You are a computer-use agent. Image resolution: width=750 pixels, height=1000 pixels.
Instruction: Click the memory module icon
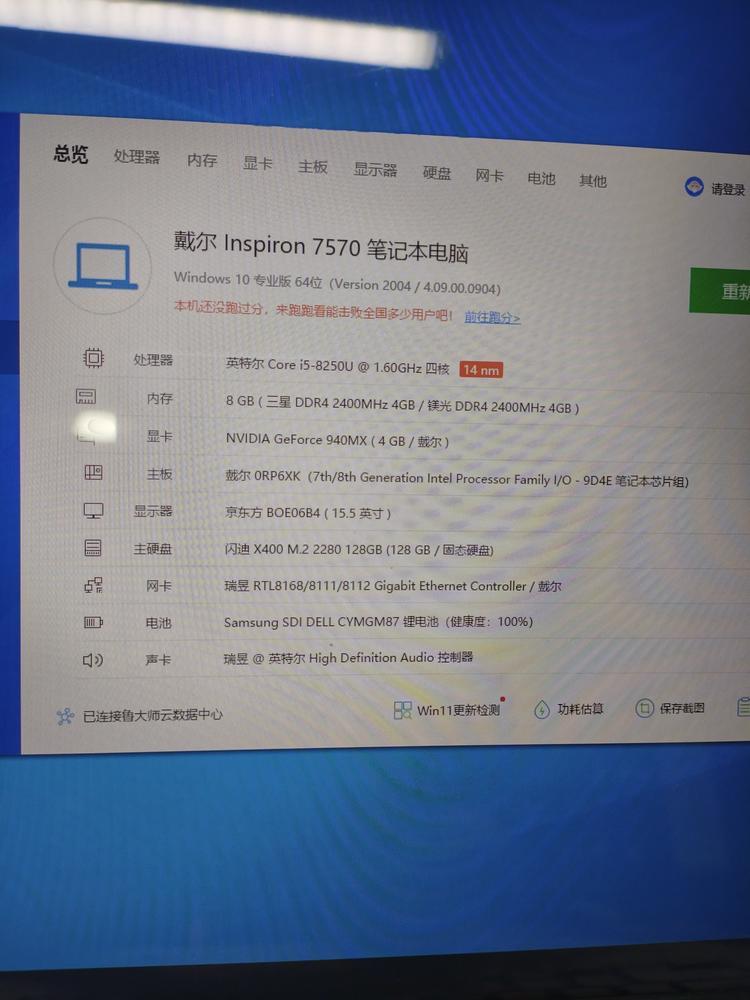(86, 397)
